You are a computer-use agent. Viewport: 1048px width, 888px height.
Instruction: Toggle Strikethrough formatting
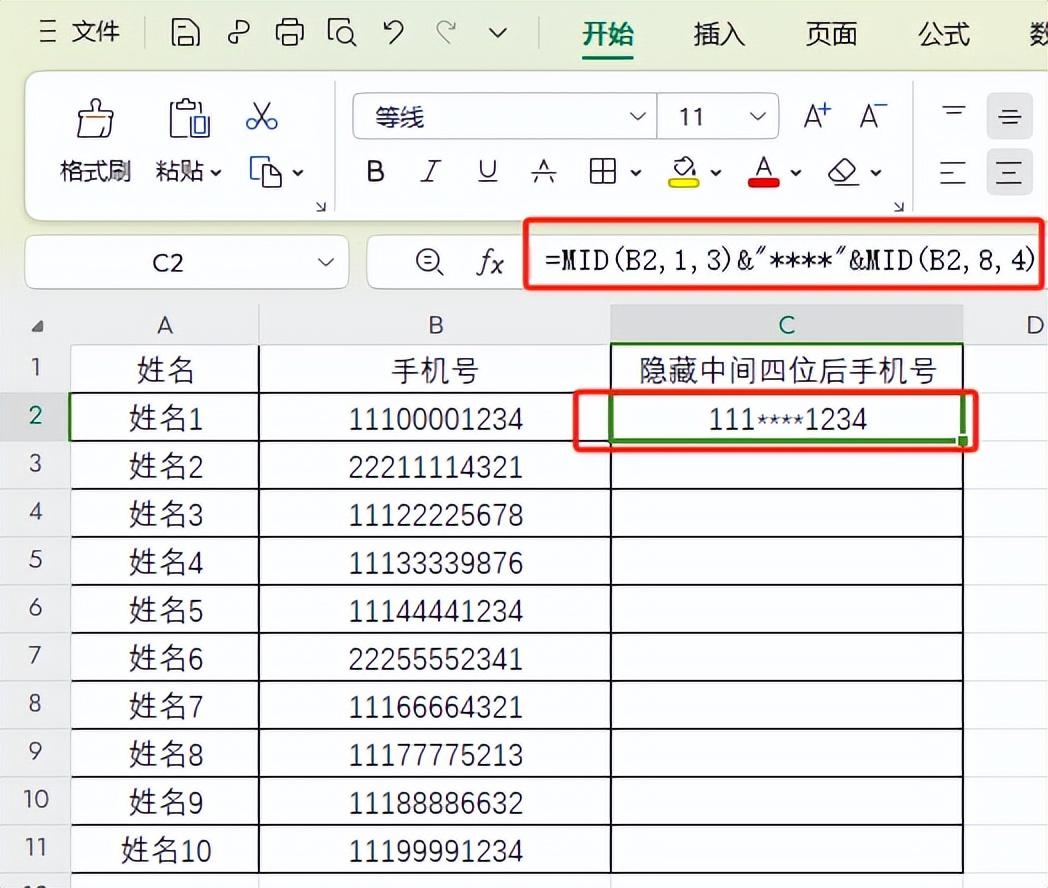pos(543,172)
